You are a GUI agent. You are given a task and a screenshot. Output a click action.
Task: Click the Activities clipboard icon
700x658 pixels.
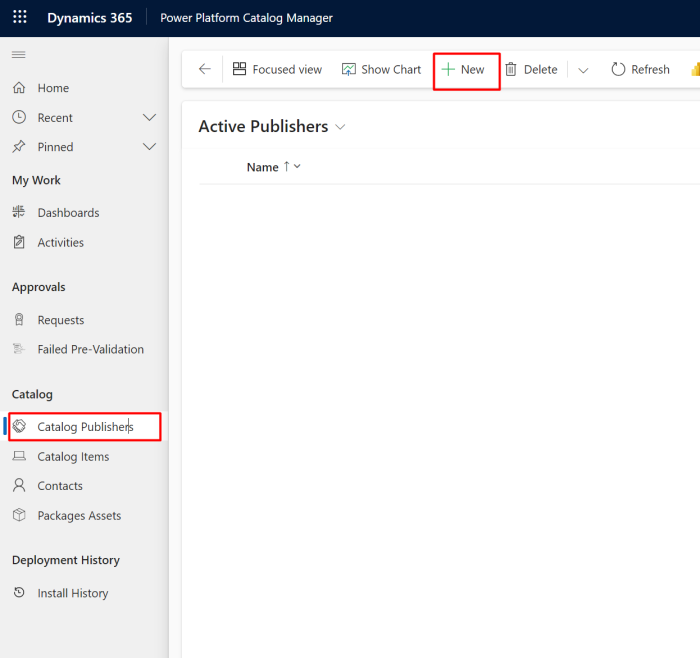pos(19,242)
